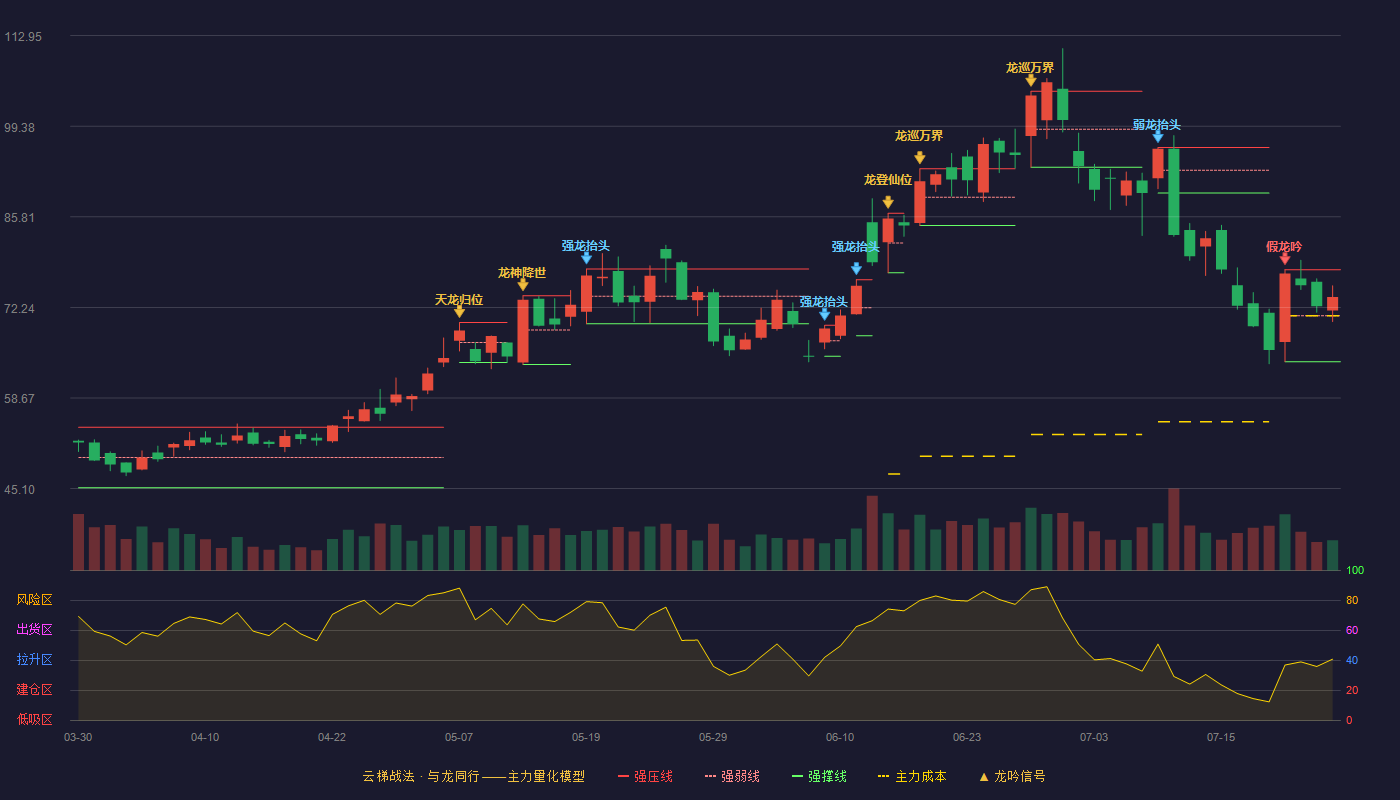Click the magenta 60 indicator scale value
This screenshot has width=1400, height=800.
click(1352, 631)
